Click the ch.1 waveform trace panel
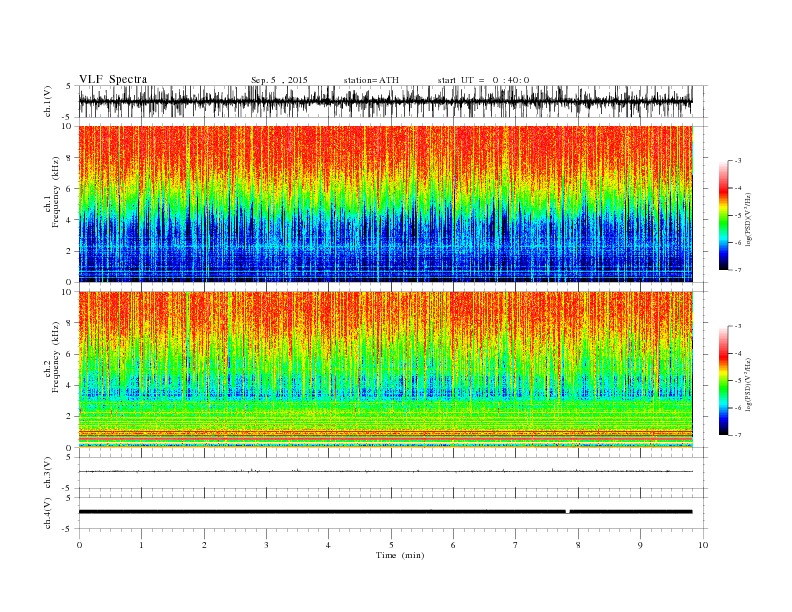 click(392, 101)
